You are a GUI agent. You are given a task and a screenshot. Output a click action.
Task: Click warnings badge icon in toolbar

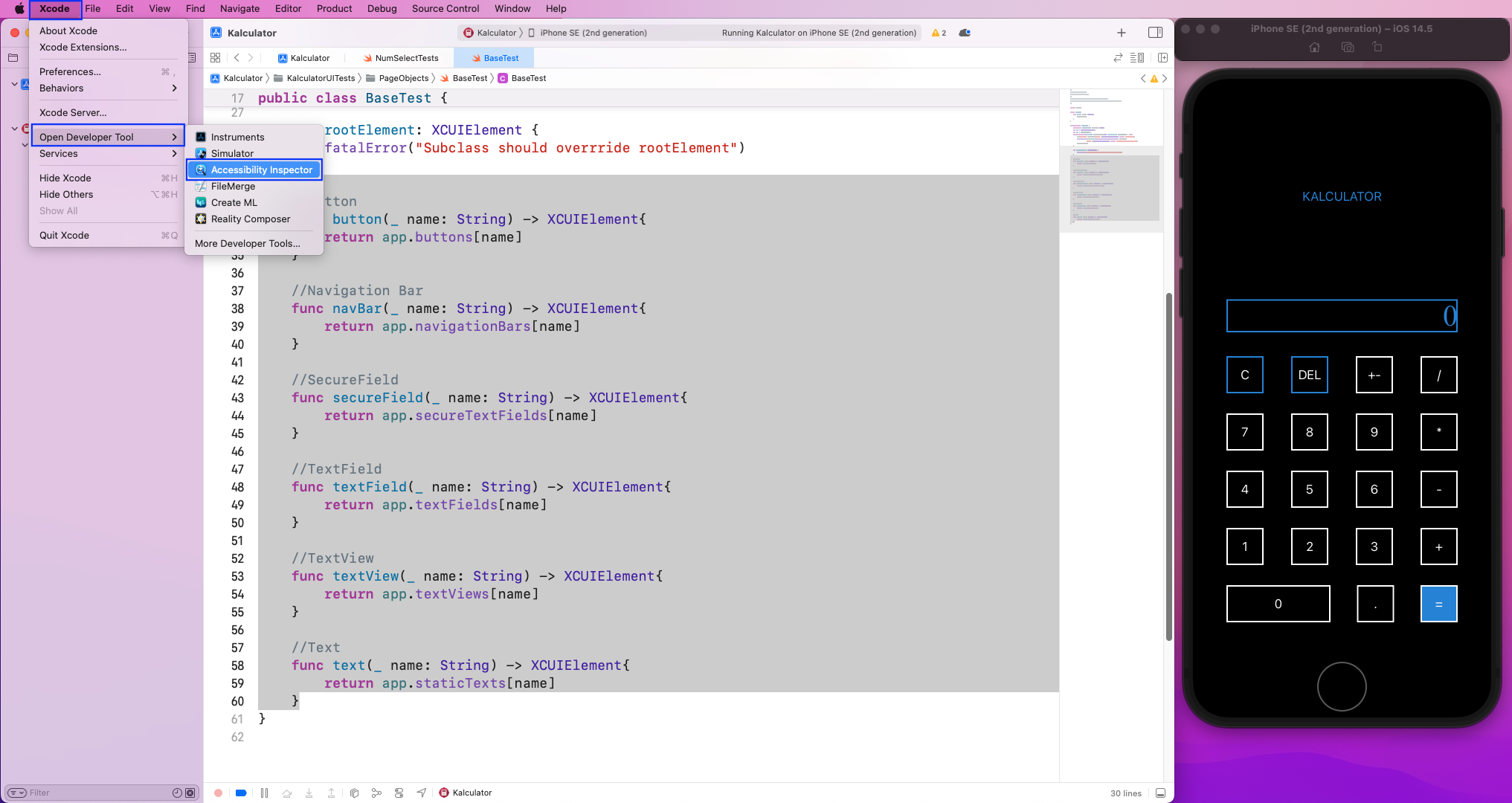938,32
